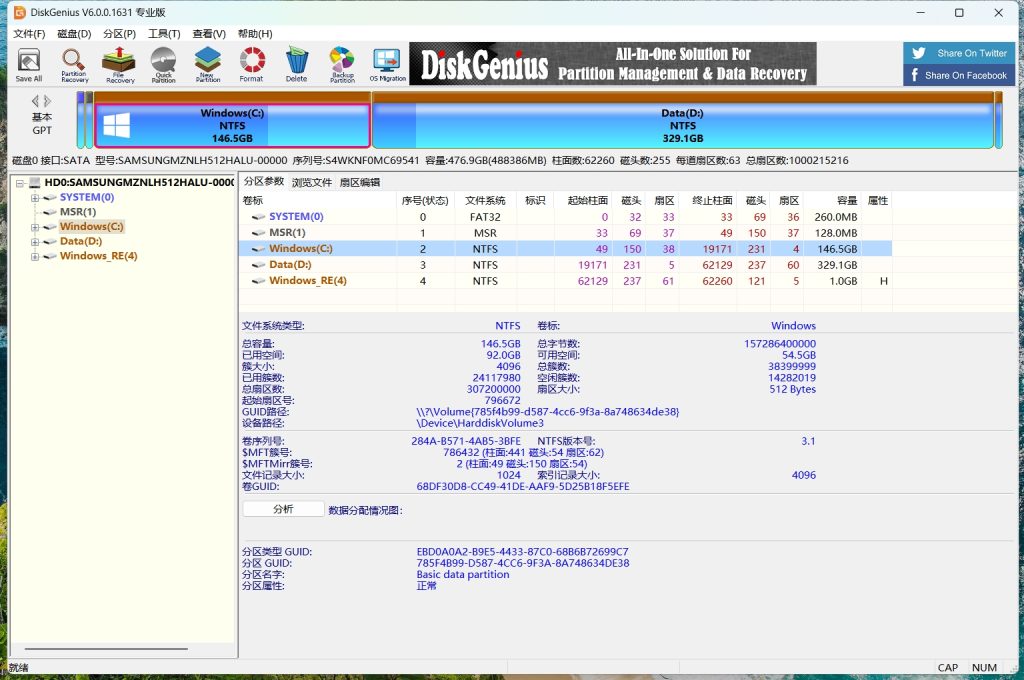Screen dimensions: 1024x680
Task: Share On Facebook button
Action: coord(959,75)
